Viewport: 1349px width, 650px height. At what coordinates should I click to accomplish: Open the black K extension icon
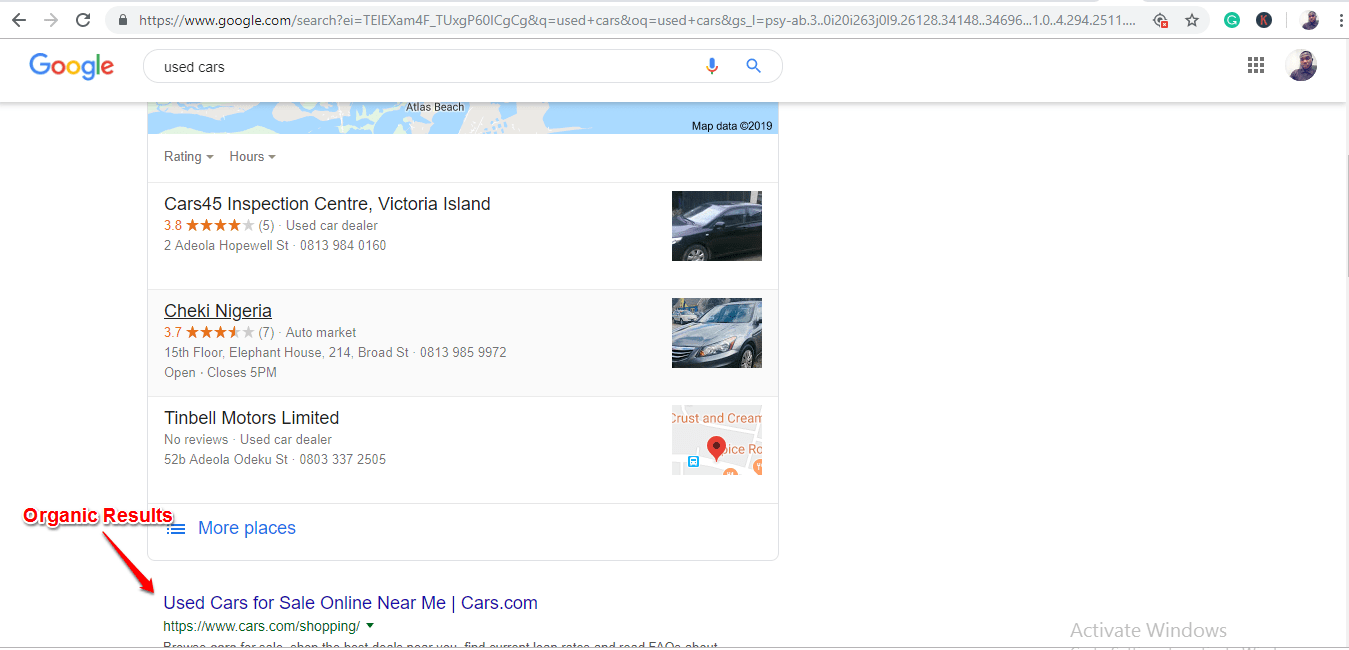pyautogui.click(x=1264, y=20)
